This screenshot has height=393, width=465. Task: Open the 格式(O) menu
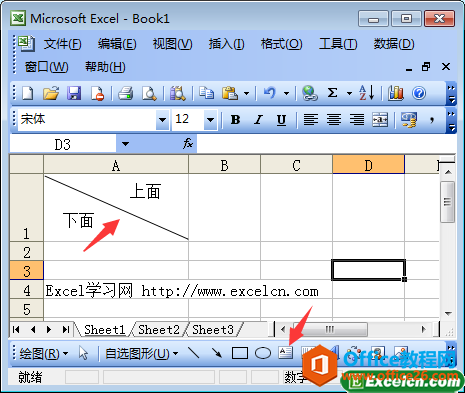281,44
